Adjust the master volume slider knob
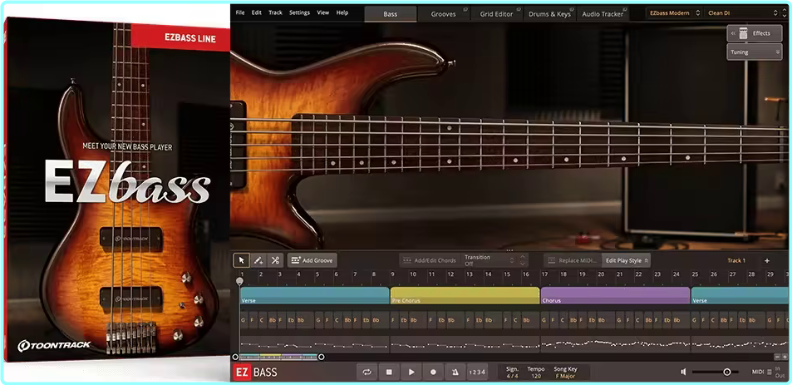 pyautogui.click(x=727, y=372)
